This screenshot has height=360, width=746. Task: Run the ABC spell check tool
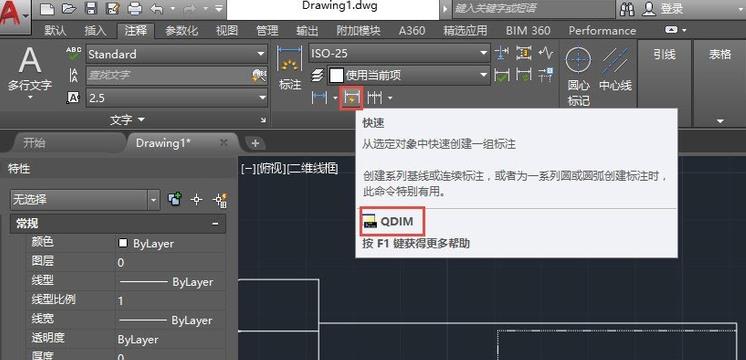click(73, 53)
